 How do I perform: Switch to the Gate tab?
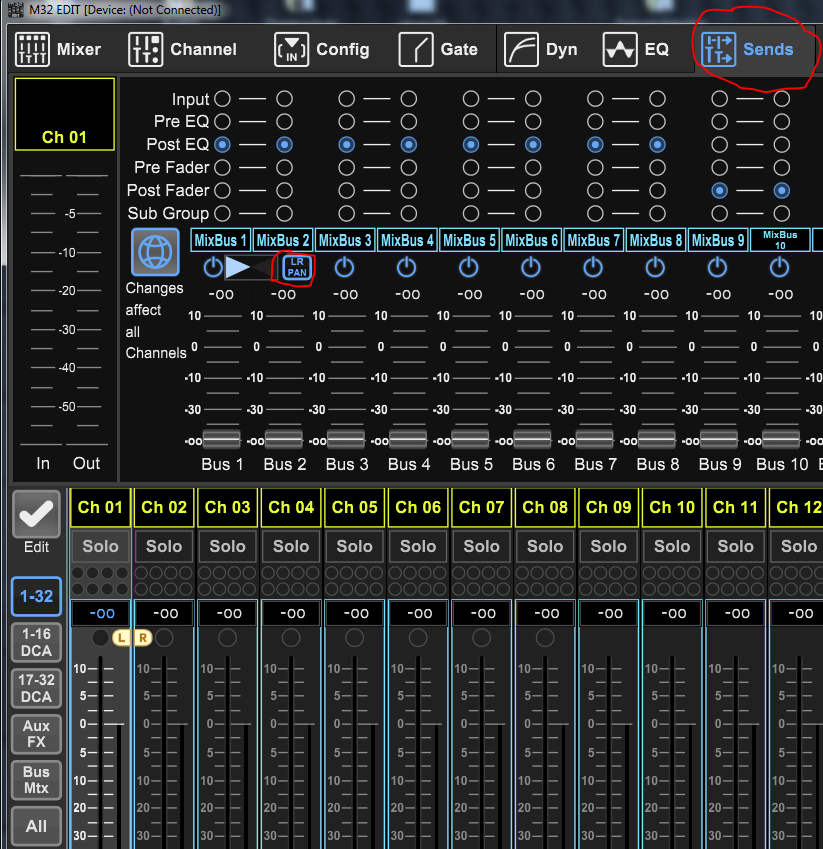pyautogui.click(x=438, y=49)
